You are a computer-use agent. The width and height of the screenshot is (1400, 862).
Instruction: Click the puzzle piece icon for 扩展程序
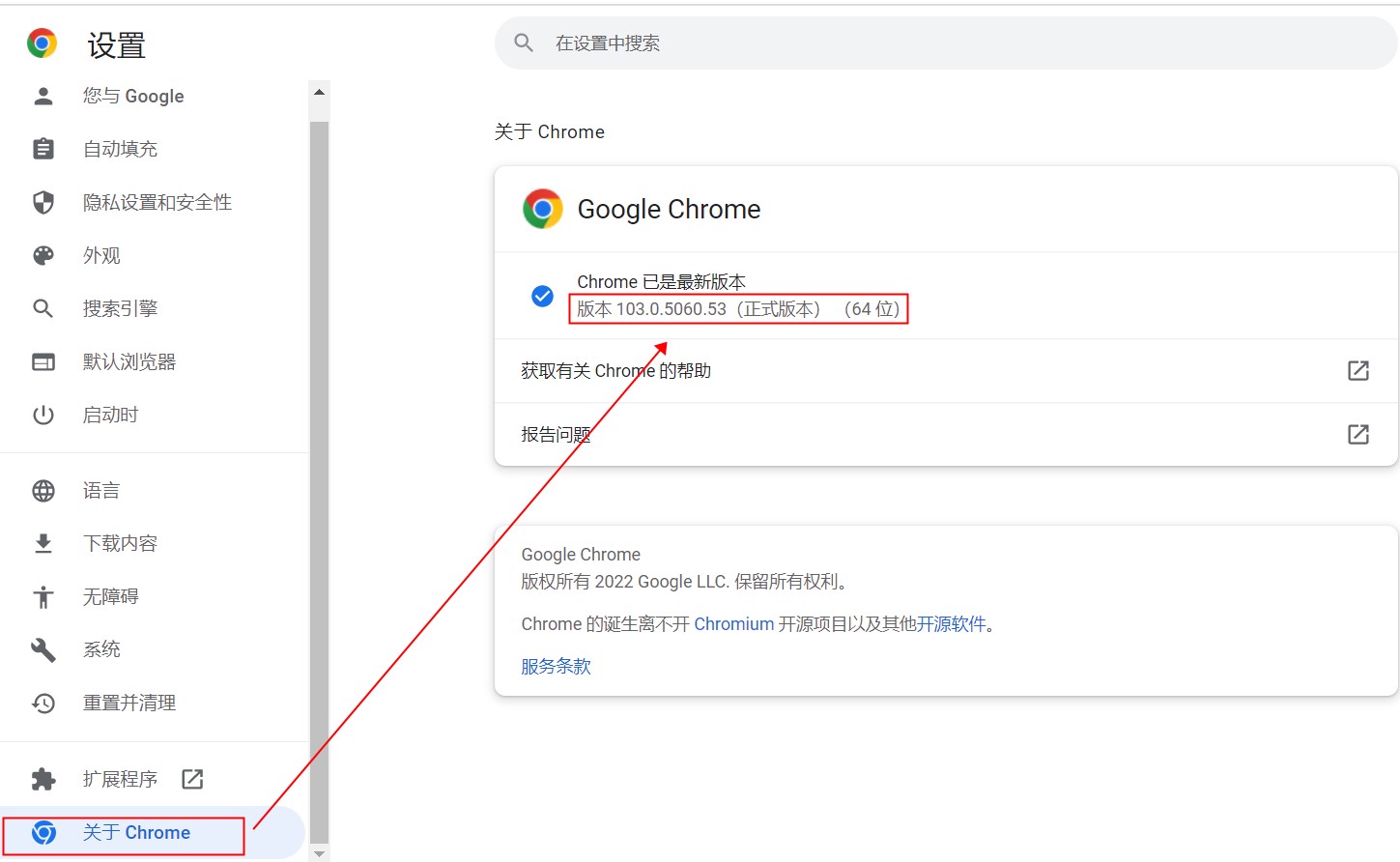pyautogui.click(x=43, y=779)
